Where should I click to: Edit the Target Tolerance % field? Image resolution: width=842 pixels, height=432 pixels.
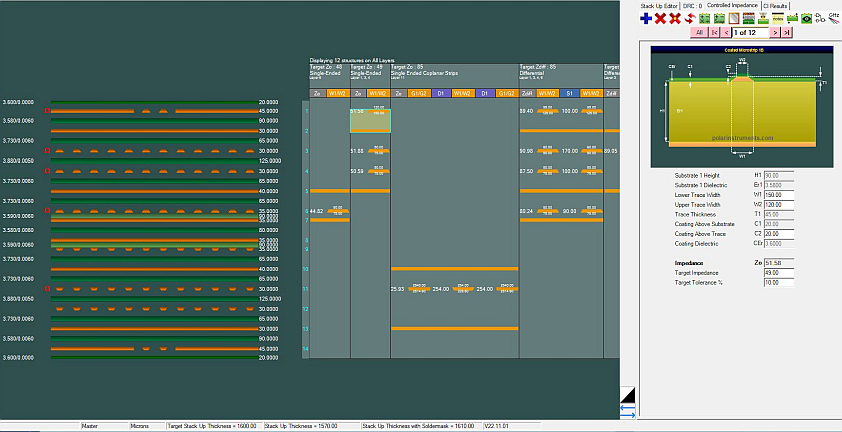coord(779,283)
